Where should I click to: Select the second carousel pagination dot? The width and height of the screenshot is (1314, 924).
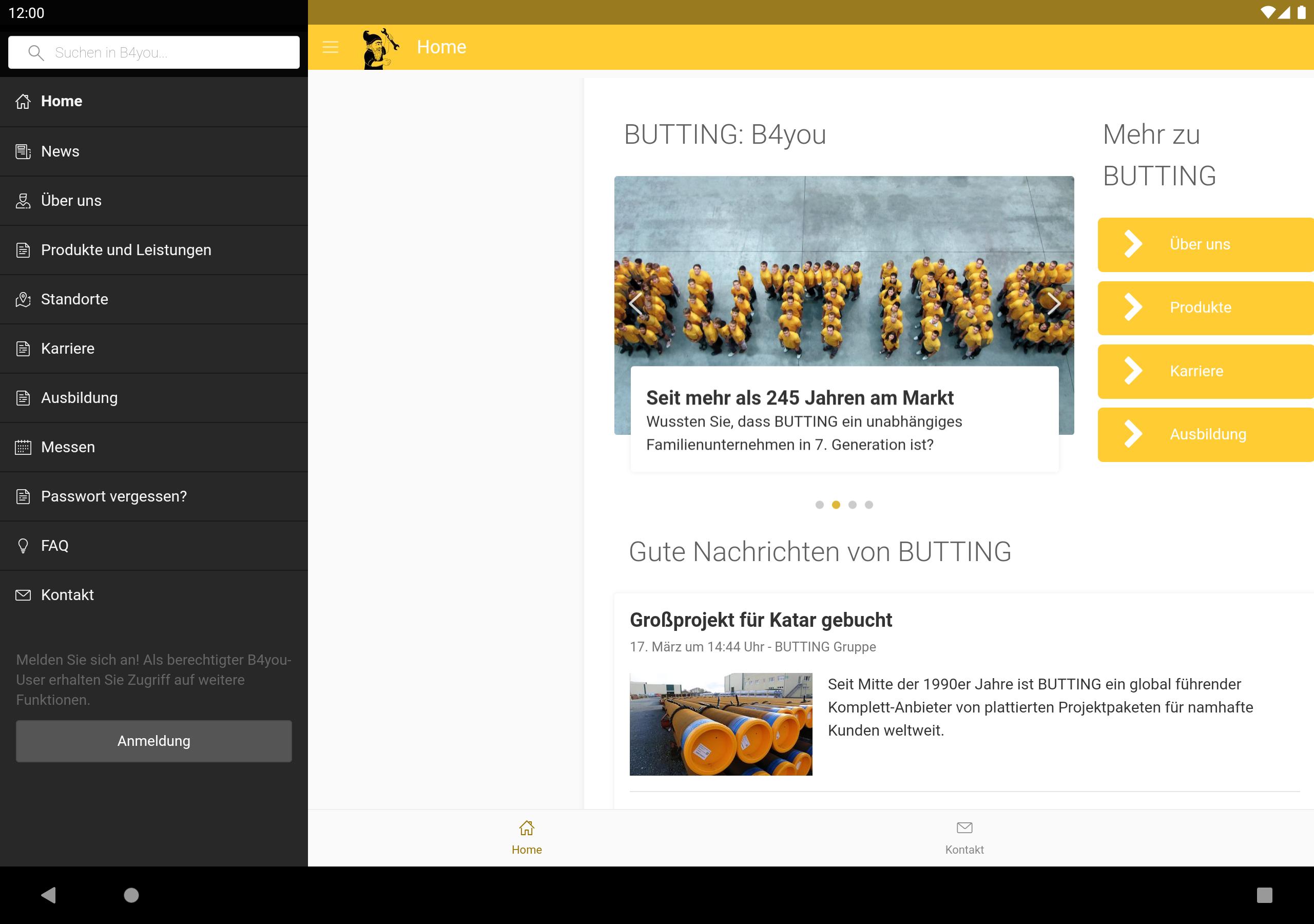tap(836, 505)
